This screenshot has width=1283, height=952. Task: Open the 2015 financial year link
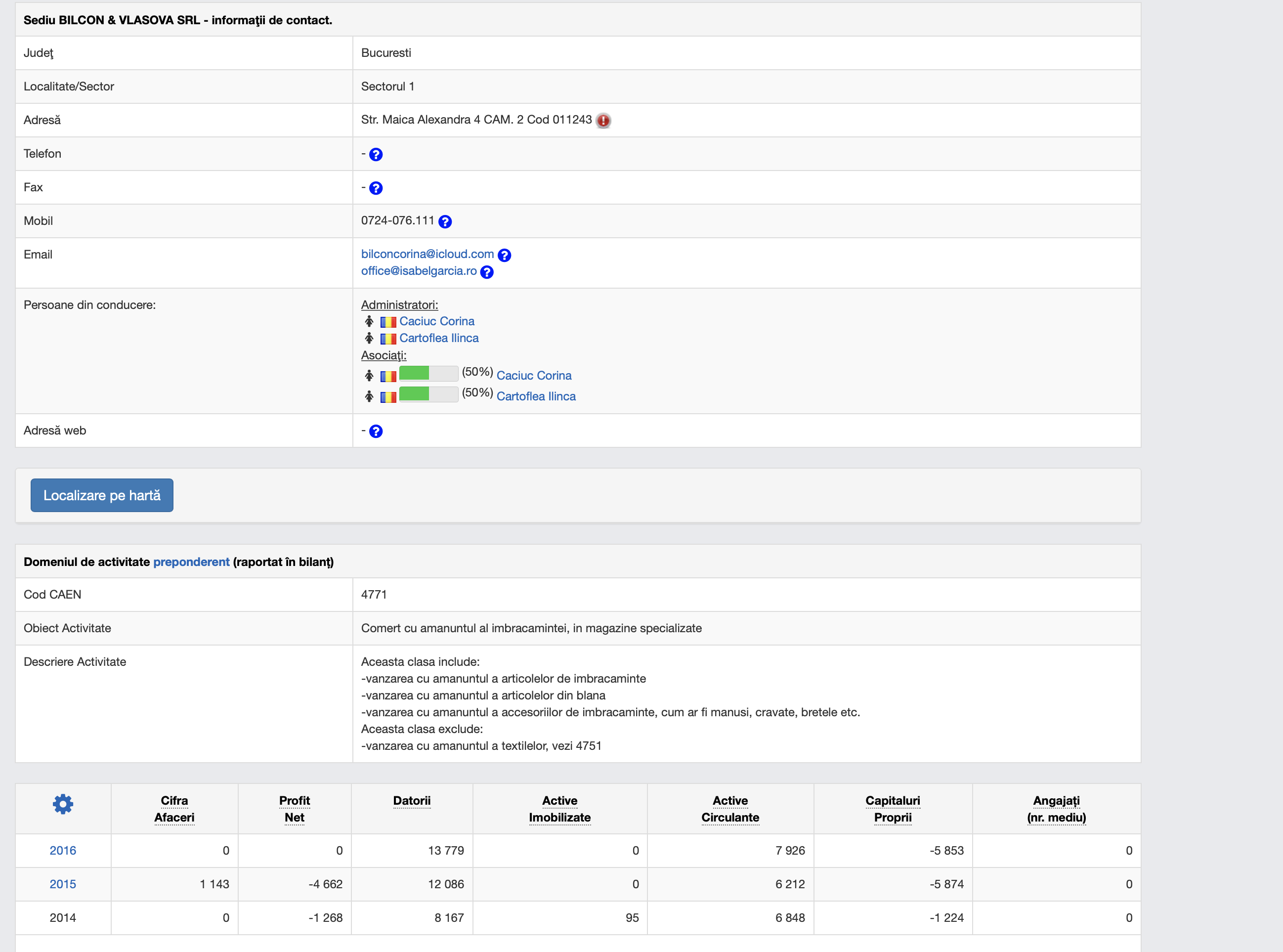(x=63, y=884)
